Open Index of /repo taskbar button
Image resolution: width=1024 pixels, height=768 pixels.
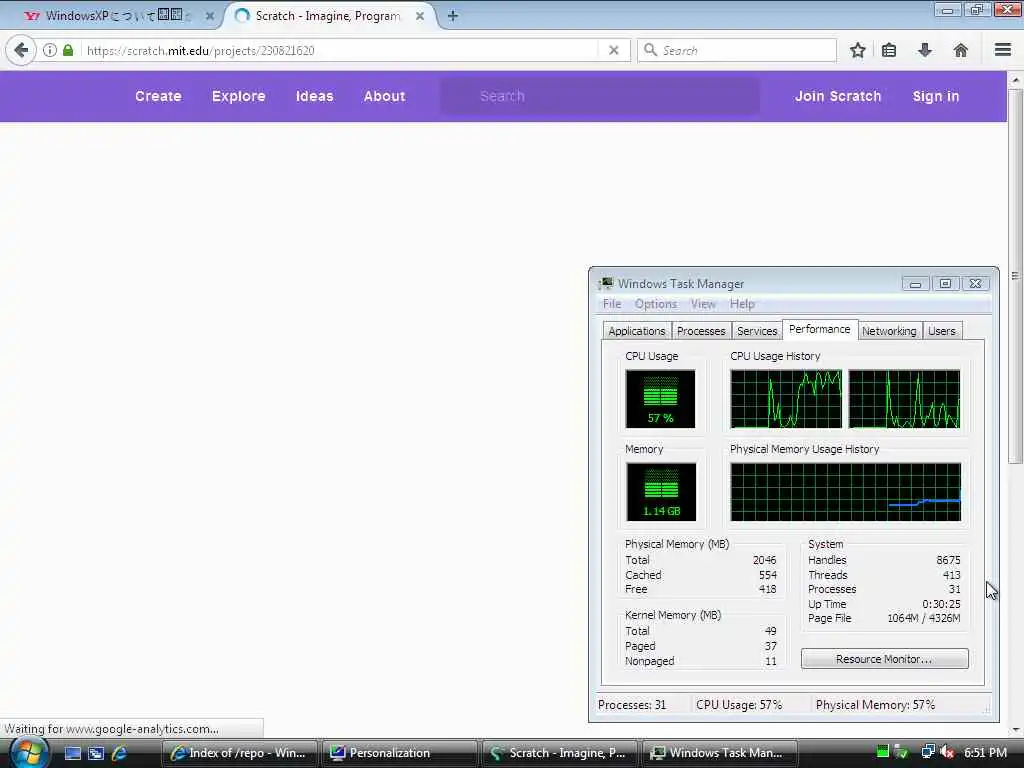click(239, 753)
